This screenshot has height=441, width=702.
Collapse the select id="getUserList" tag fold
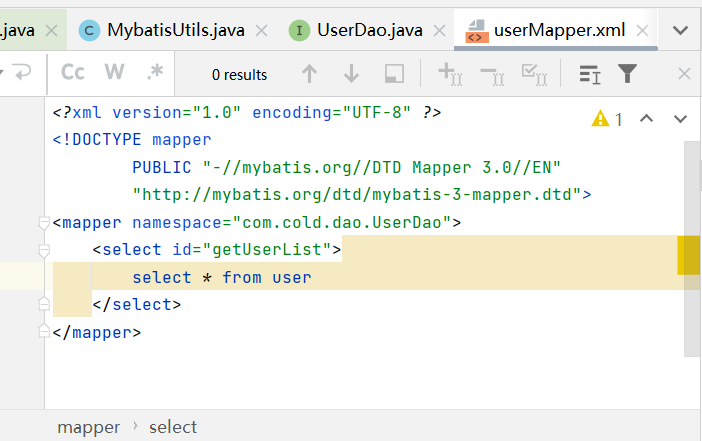click(x=43, y=250)
